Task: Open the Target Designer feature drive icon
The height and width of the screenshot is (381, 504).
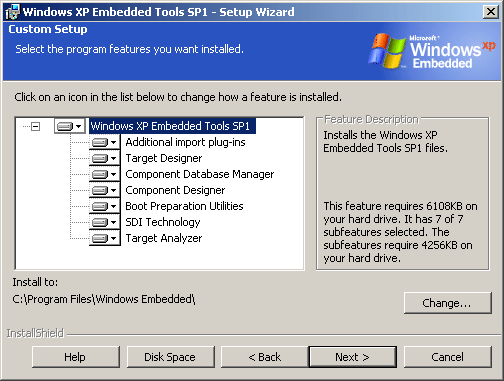Action: (104, 158)
